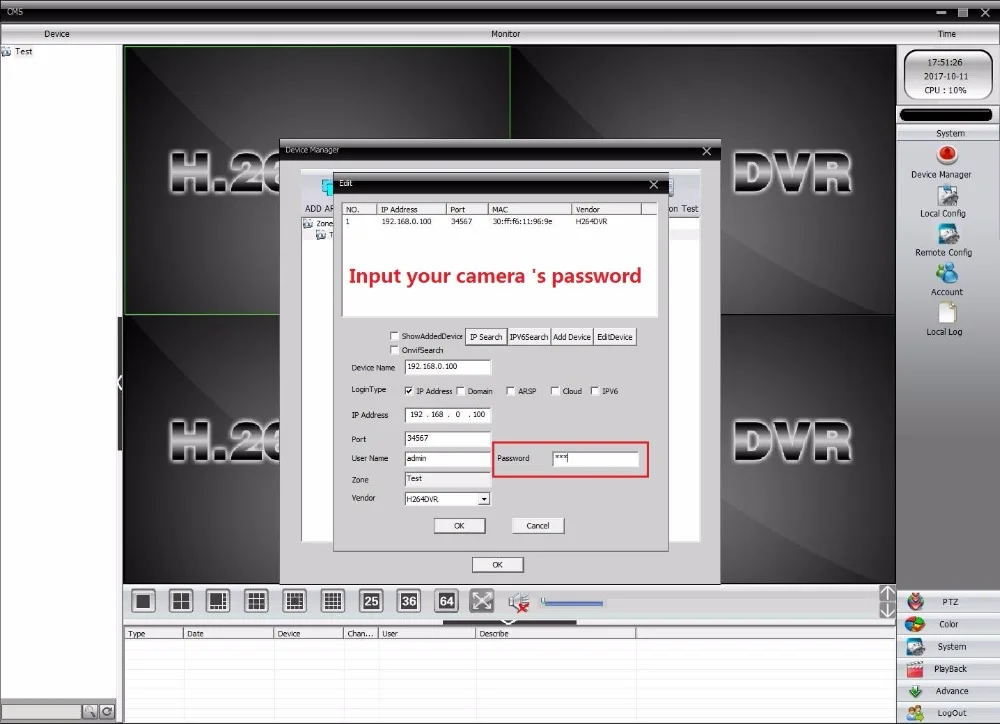Click the Vendor column header
This screenshot has width=1000, height=724.
(606, 209)
